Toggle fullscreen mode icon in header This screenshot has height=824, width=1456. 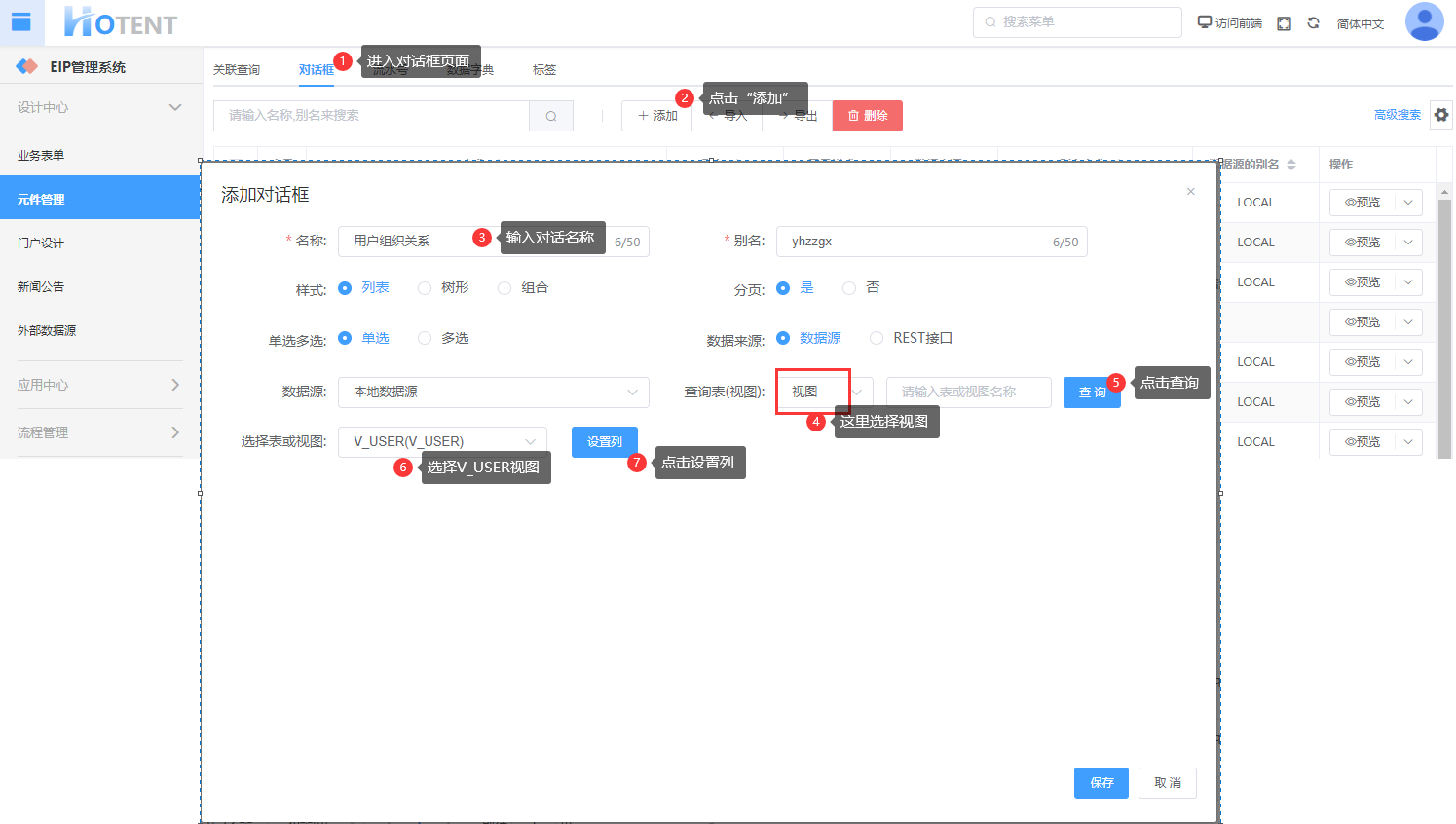coord(1284,23)
